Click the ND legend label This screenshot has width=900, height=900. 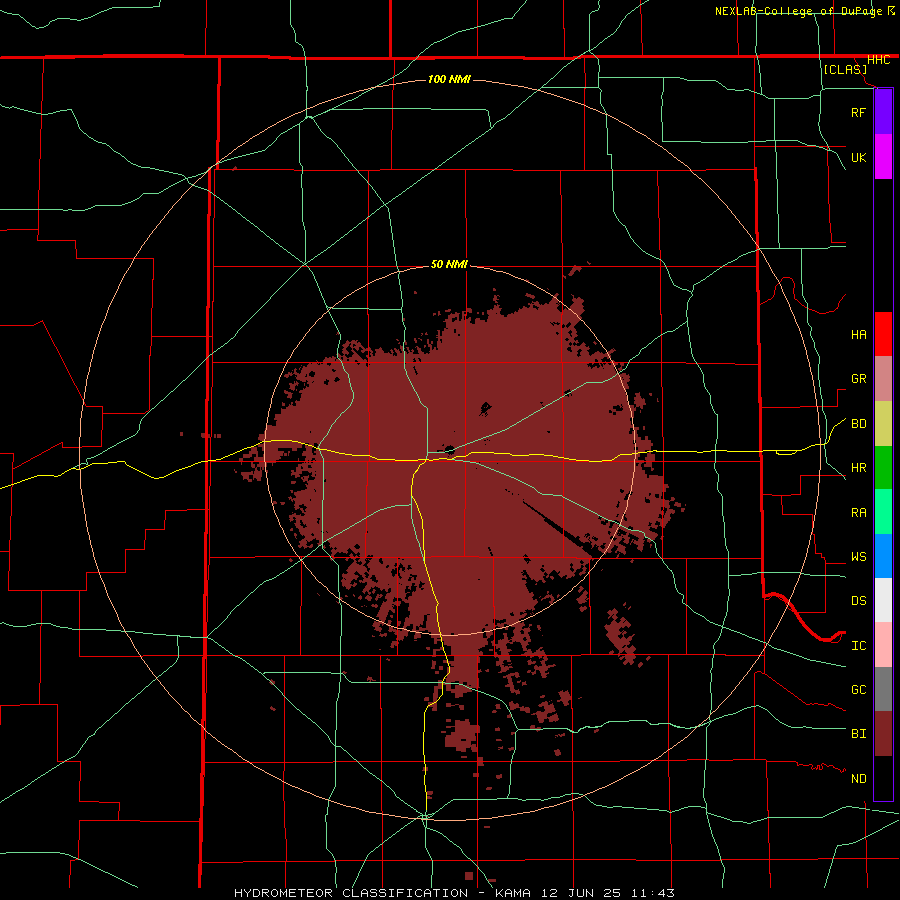point(858,779)
